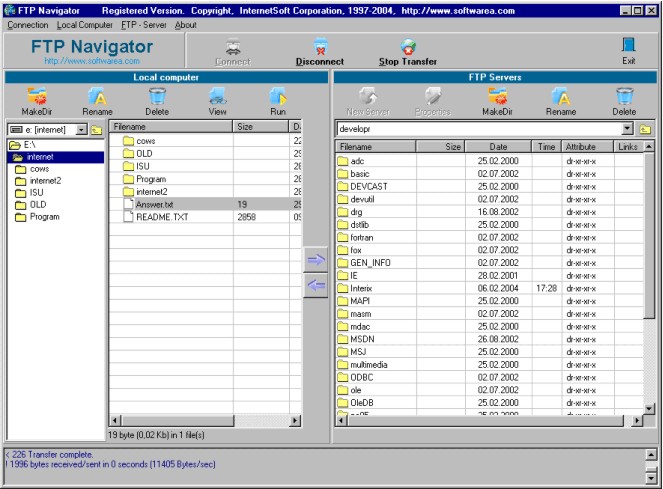Click the 16.08.2002 date of the drg folder
663x489 pixels.
(x=498, y=212)
